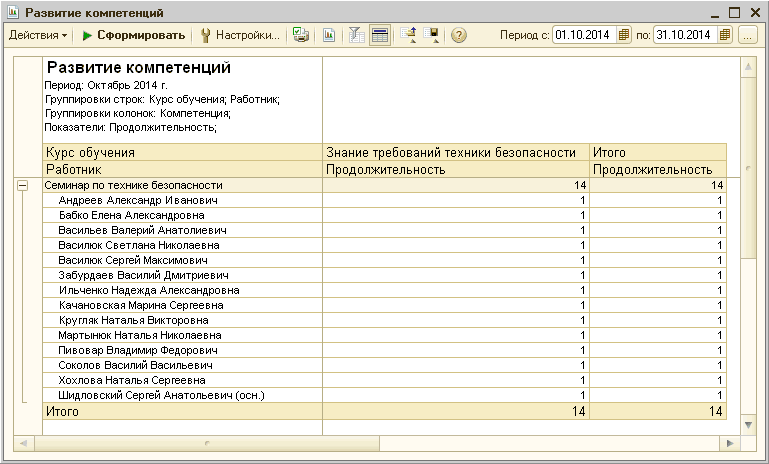Select worker Василюк Светлана Николаевна
This screenshot has width=769, height=464.
182,245
